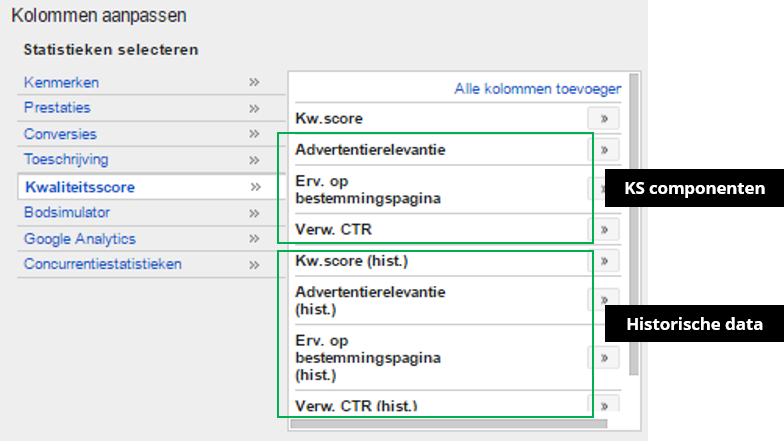Click the add arrow next to Verw. CTR
The width and height of the screenshot is (784, 441).
(x=603, y=230)
